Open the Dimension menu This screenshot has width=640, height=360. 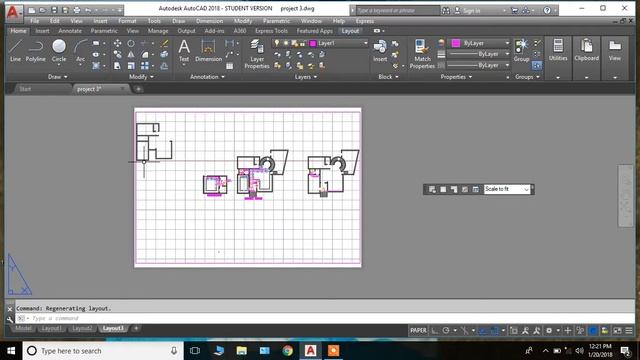[x=209, y=21]
